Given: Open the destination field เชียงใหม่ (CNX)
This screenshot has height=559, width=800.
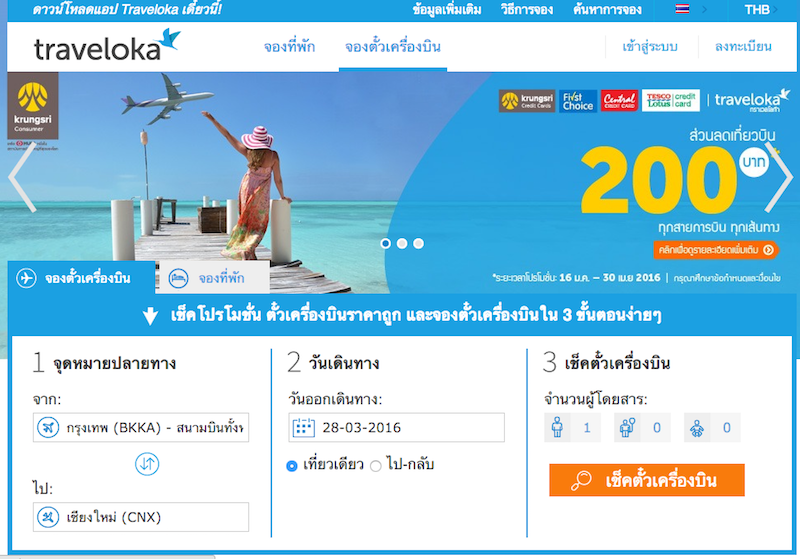Looking at the screenshot, I should pyautogui.click(x=141, y=517).
